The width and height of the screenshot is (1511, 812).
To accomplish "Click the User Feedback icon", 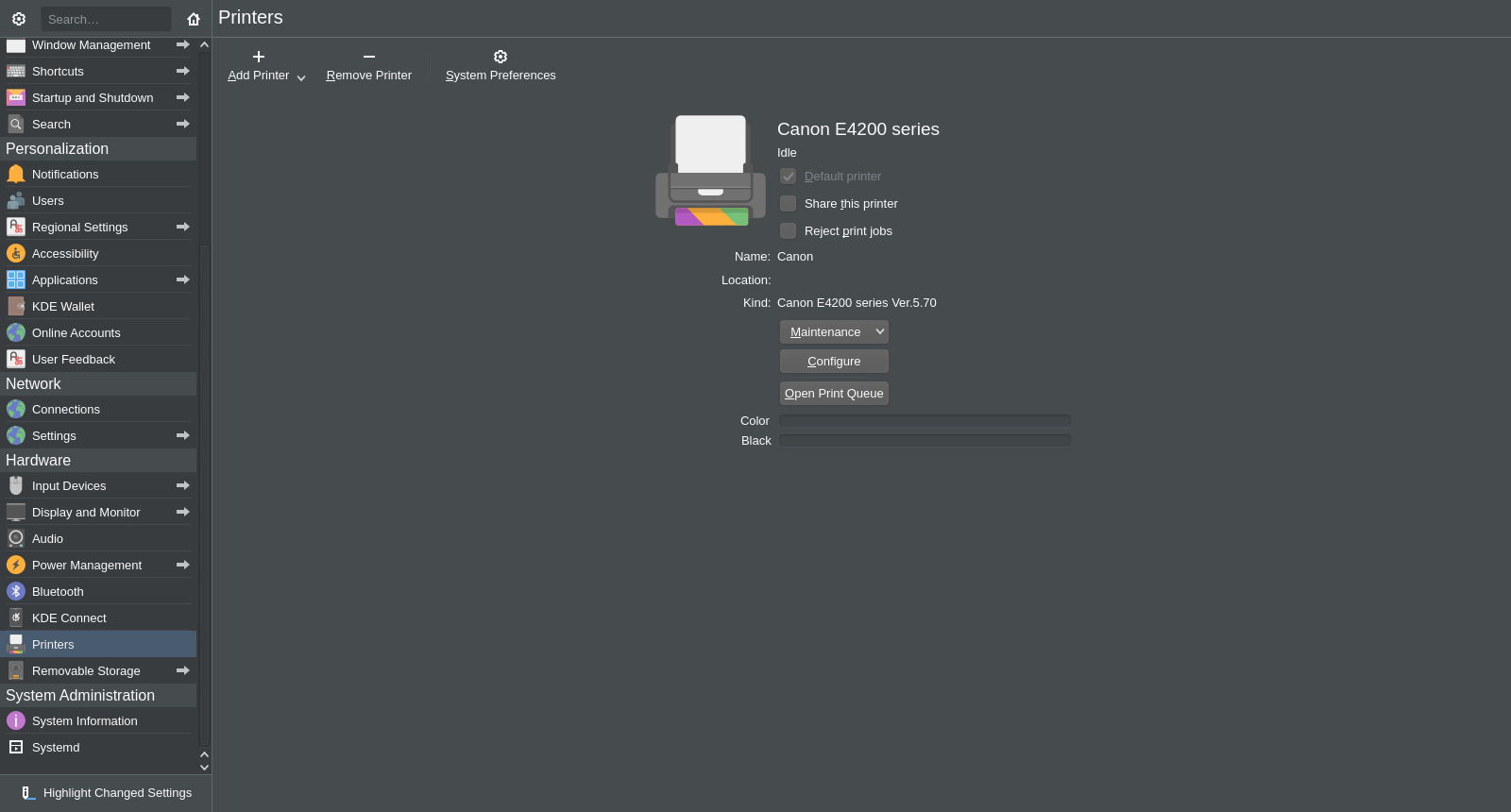I will [x=16, y=359].
